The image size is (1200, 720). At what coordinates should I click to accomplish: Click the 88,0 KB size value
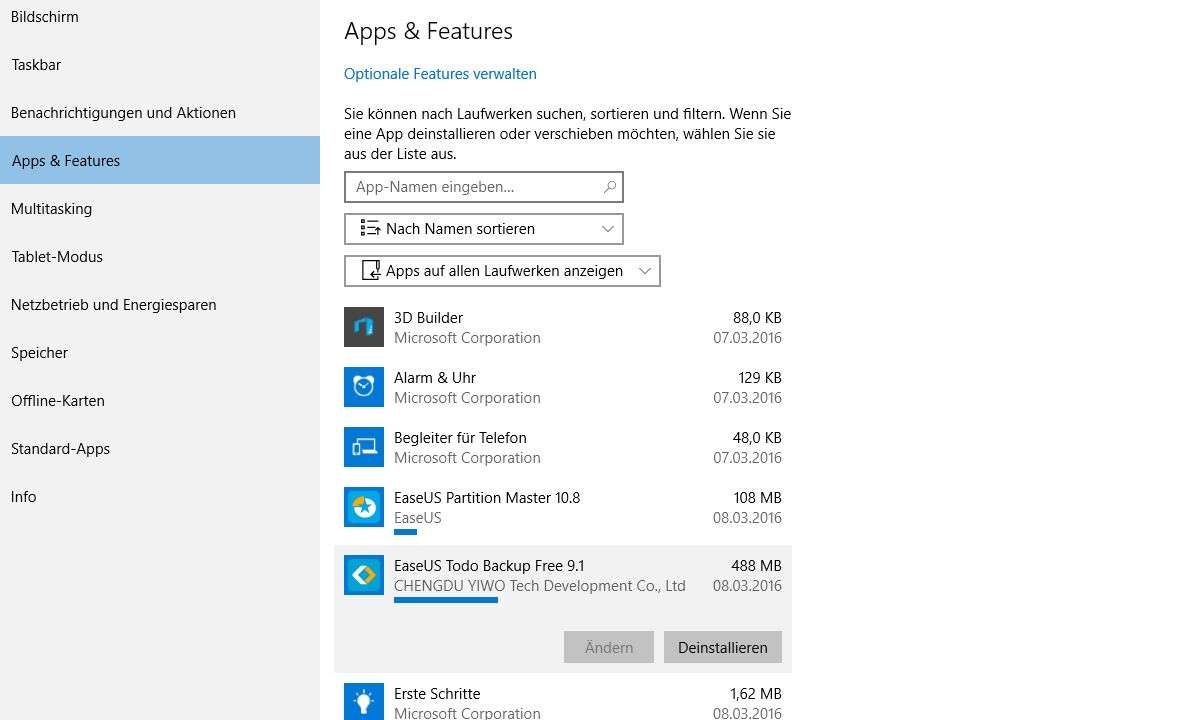[757, 318]
